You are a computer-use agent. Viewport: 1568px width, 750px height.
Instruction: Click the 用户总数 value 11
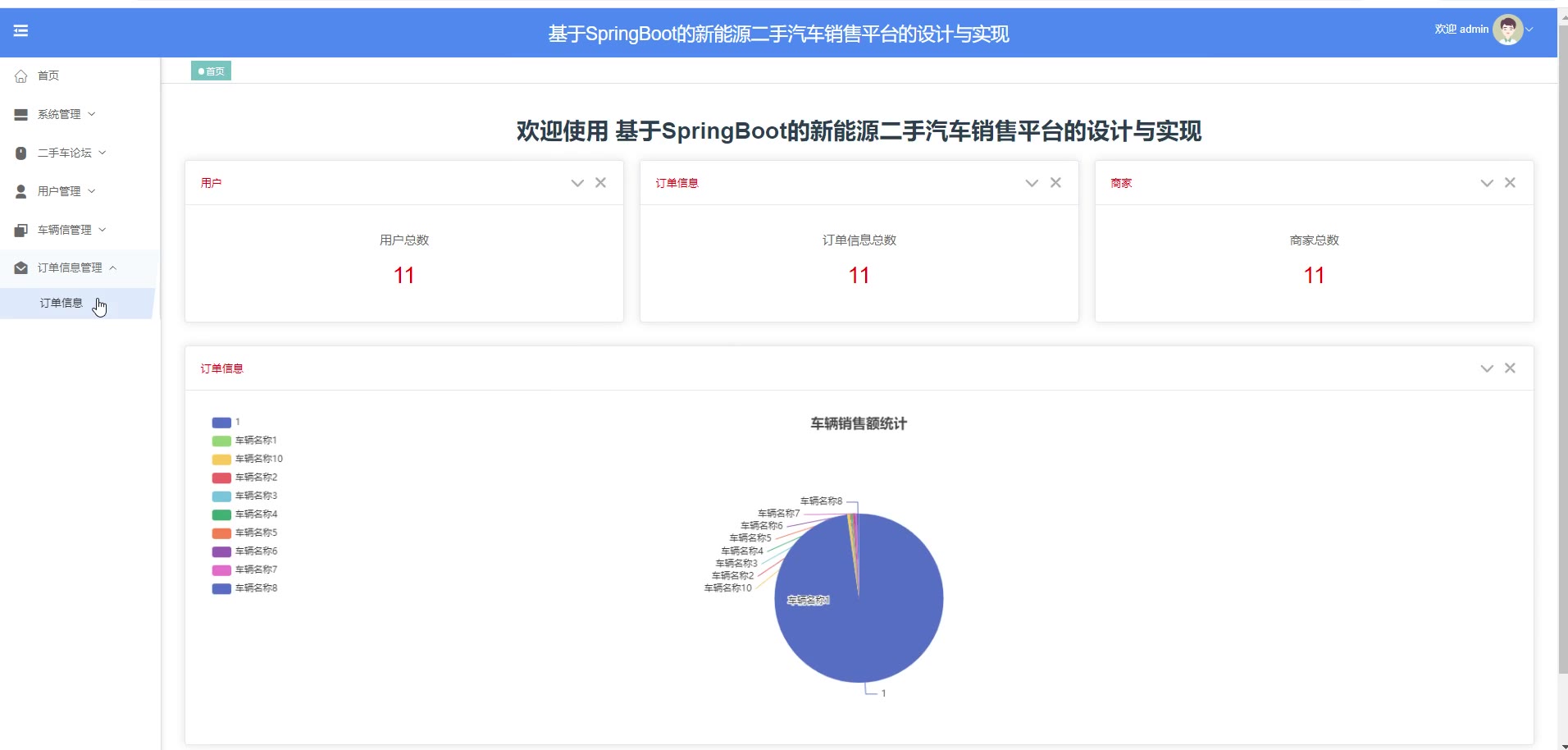click(404, 276)
